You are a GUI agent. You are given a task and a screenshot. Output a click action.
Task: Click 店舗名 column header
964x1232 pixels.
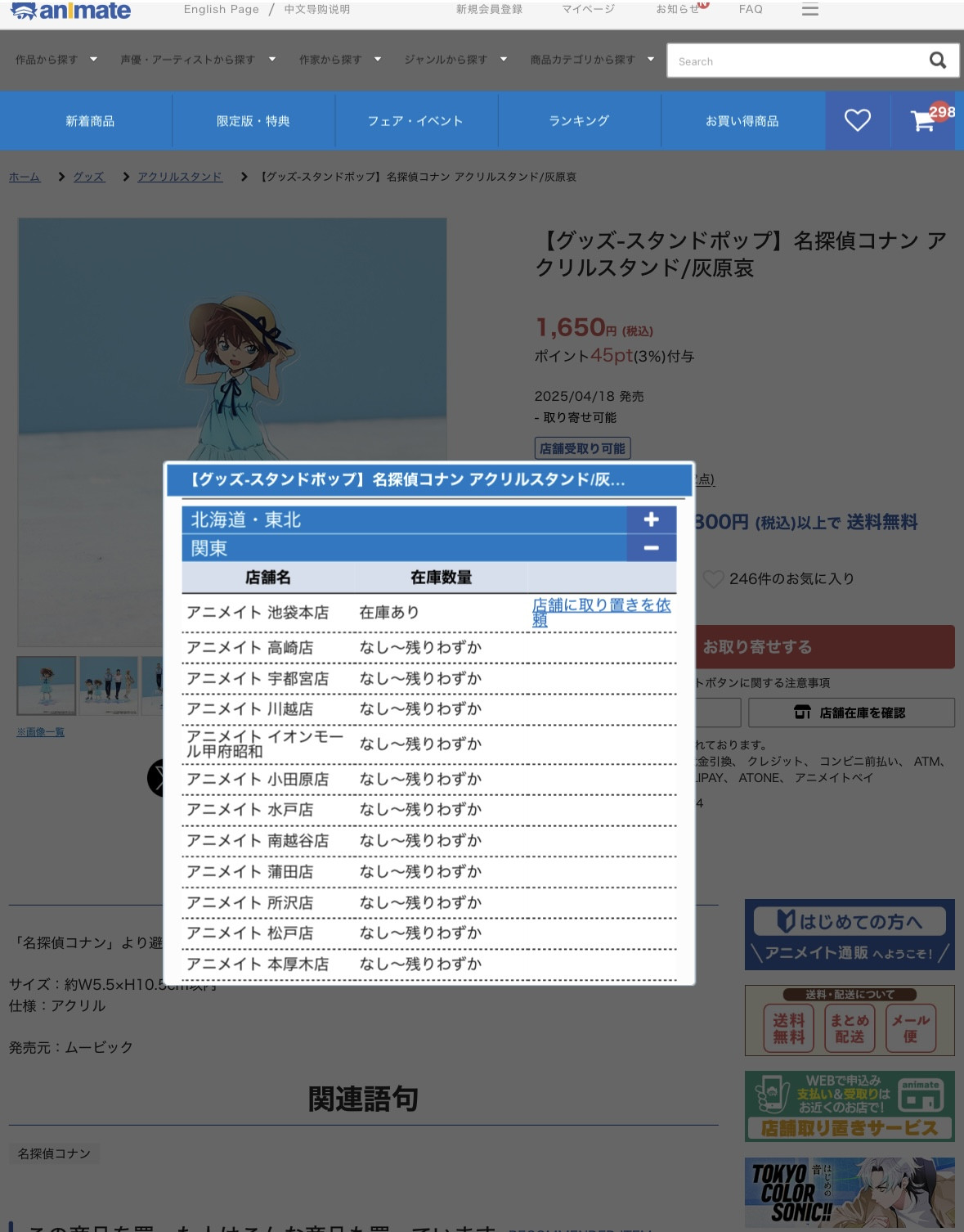[x=268, y=578]
